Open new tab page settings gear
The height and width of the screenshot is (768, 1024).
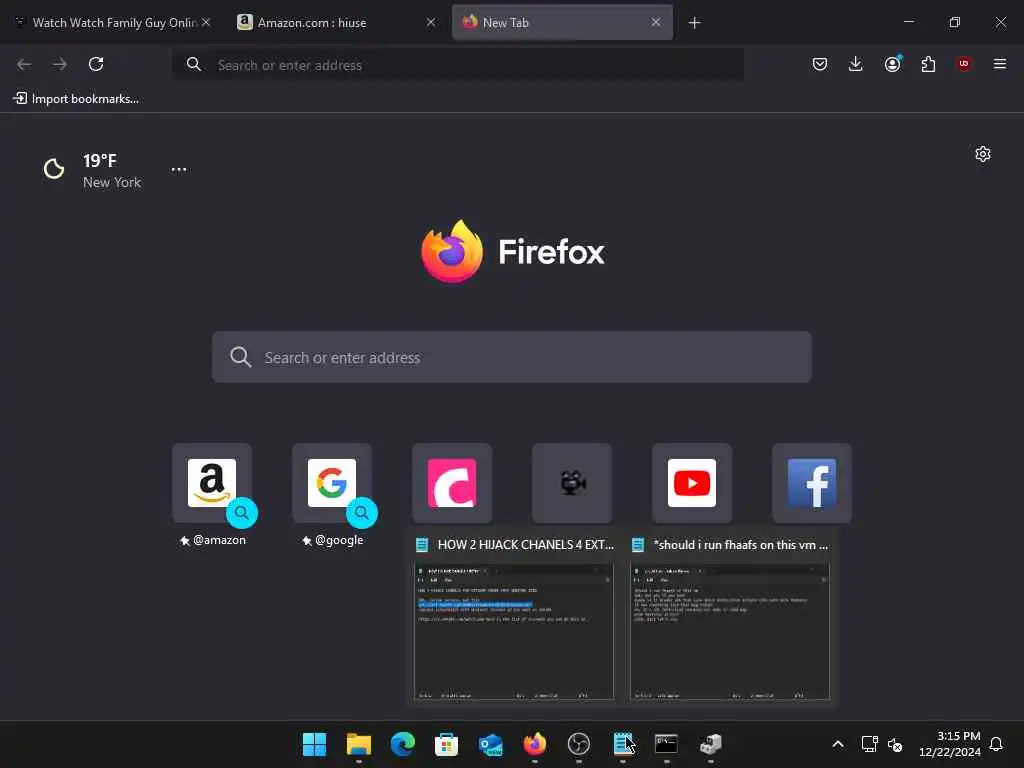pyautogui.click(x=983, y=154)
